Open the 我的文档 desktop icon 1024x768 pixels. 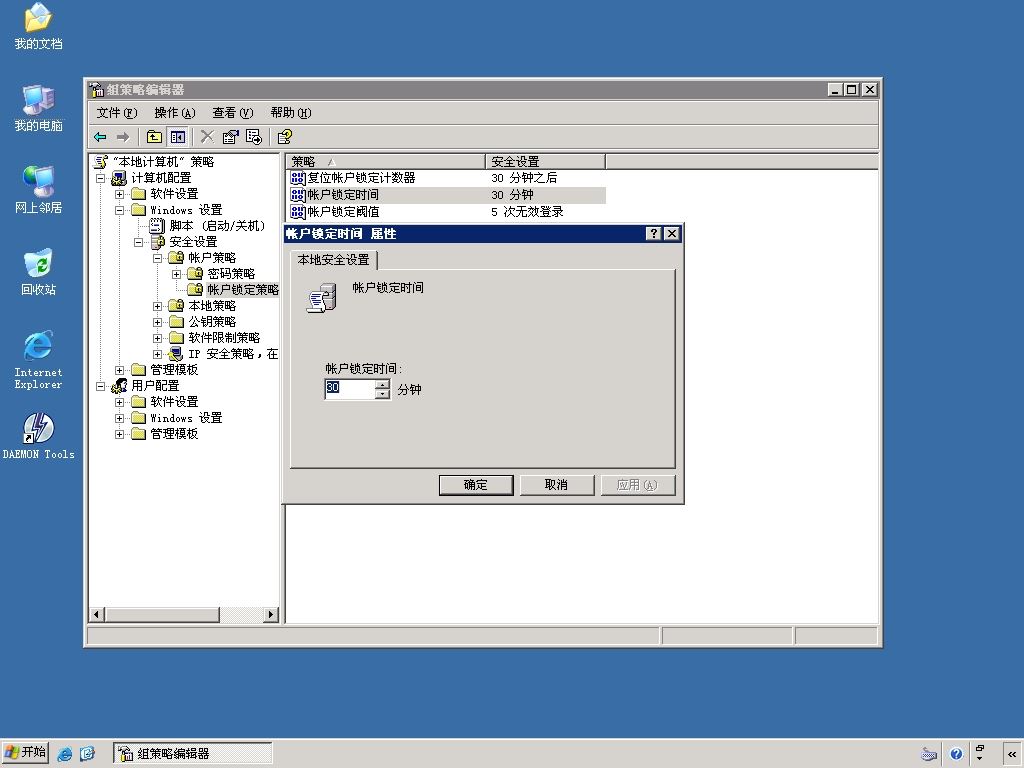tap(38, 26)
